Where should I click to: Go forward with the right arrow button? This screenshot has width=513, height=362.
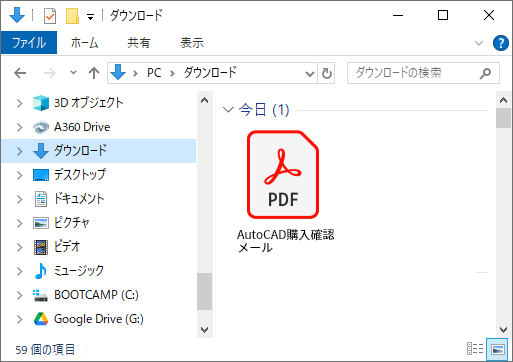pos(50,73)
